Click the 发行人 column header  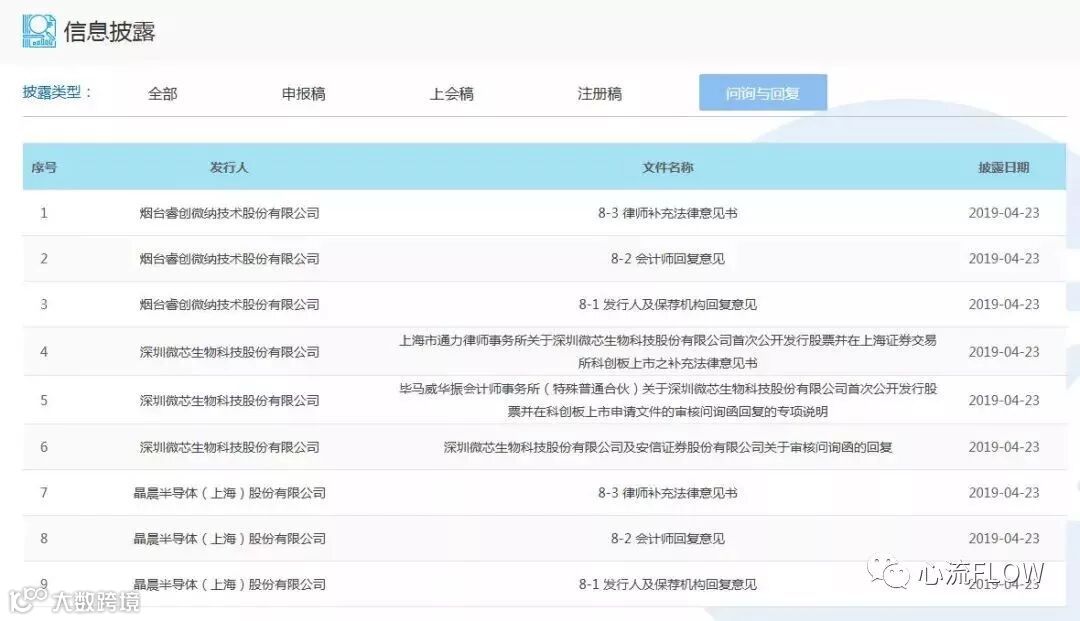click(229, 167)
